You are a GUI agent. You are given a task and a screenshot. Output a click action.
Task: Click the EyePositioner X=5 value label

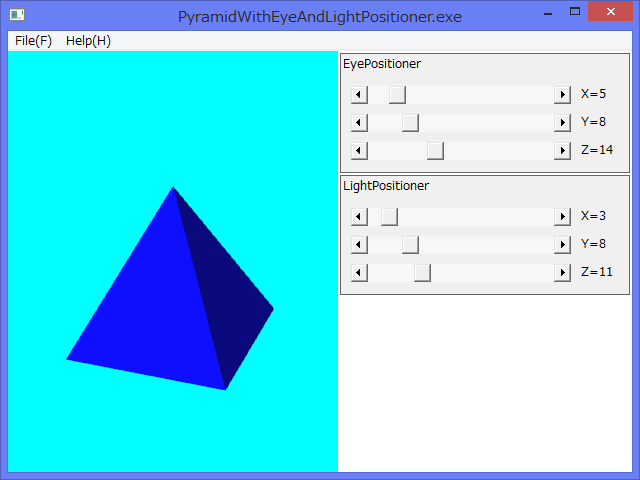593,94
